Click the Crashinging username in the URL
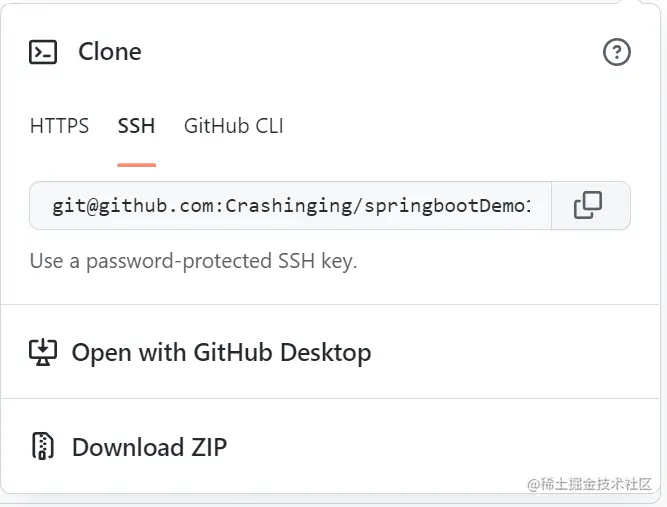This screenshot has width=667, height=507. (274, 206)
